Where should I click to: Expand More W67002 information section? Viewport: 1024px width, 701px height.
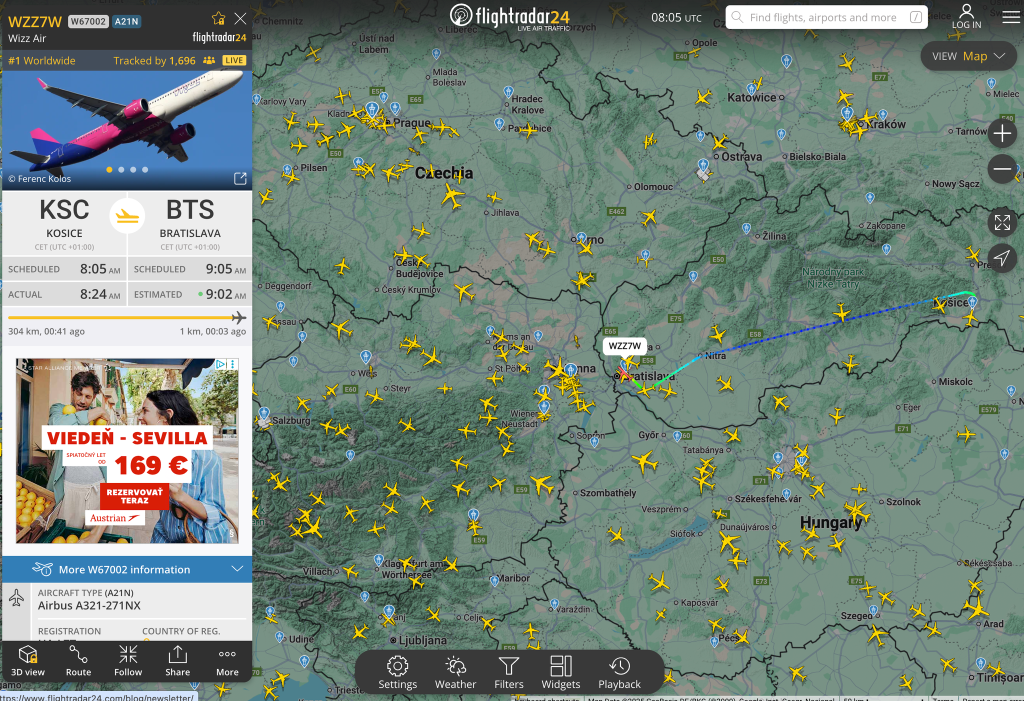(127, 569)
